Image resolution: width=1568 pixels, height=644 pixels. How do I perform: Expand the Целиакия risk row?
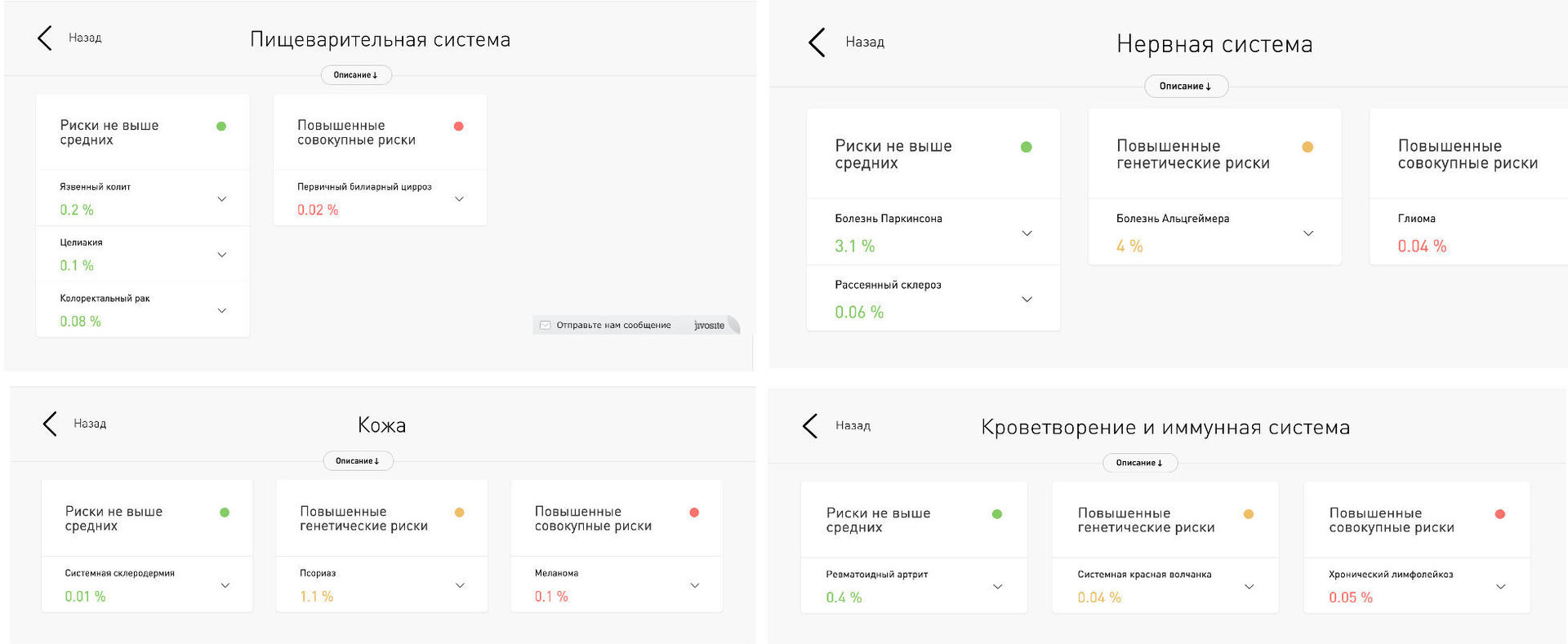(x=221, y=255)
